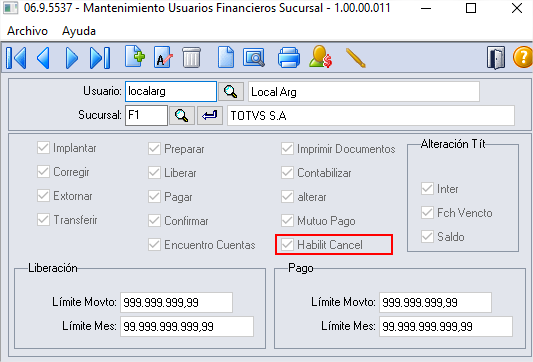Toggle the Saldo checkbox
This screenshot has width=533, height=362.
(x=427, y=237)
